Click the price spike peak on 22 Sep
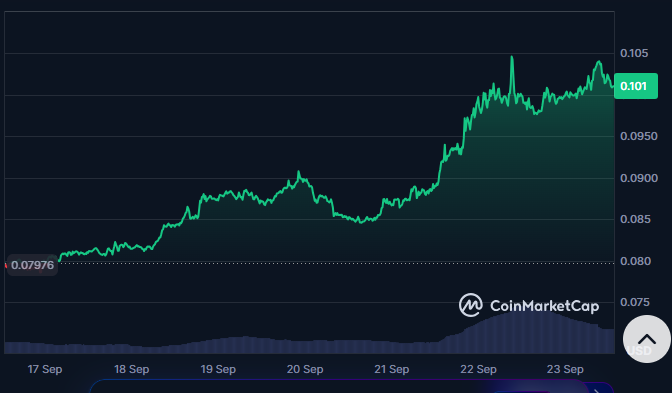672x393 pixels. tap(512, 57)
